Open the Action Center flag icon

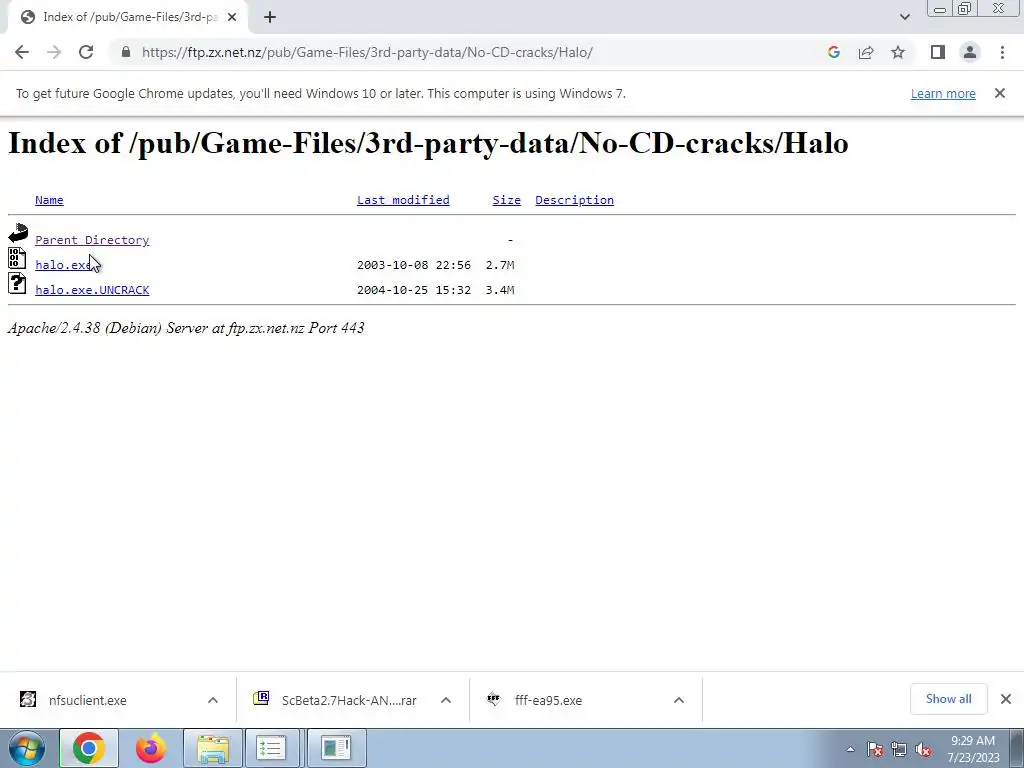pos(874,749)
